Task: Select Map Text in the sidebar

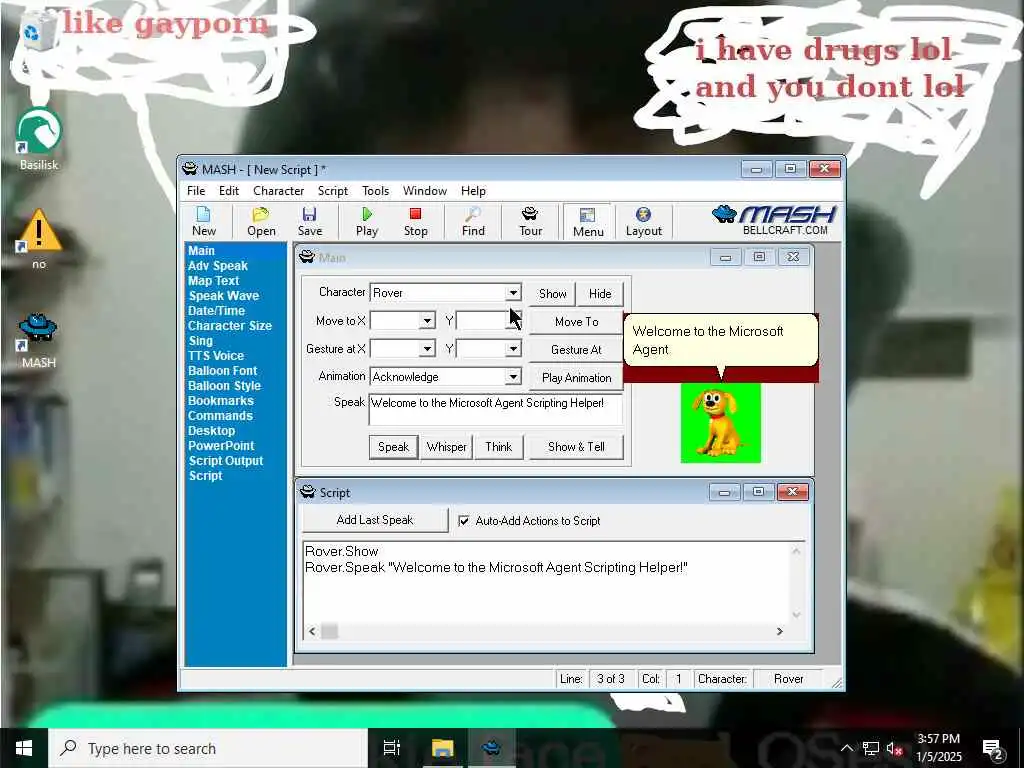Action: [x=214, y=281]
